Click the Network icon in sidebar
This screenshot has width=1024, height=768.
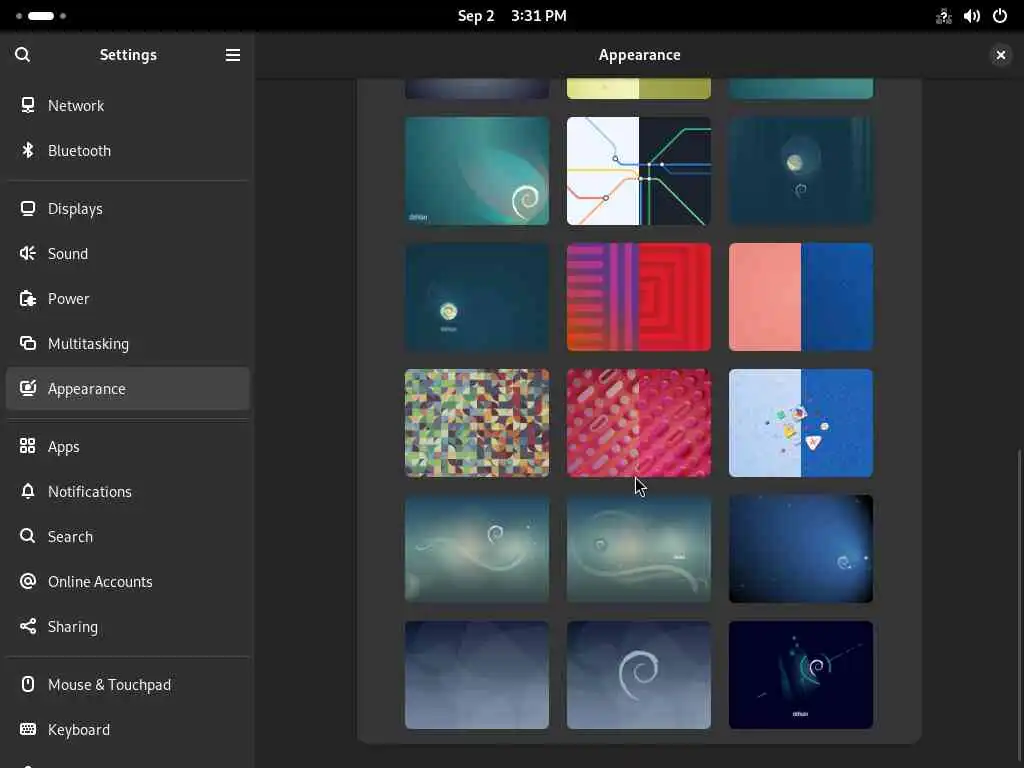[x=27, y=105]
